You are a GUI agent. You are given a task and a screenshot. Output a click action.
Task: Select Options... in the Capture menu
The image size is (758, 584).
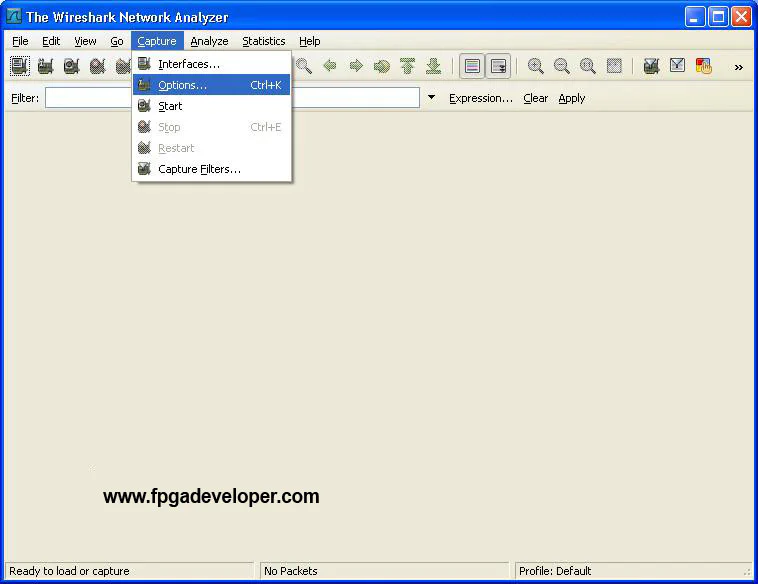point(182,85)
